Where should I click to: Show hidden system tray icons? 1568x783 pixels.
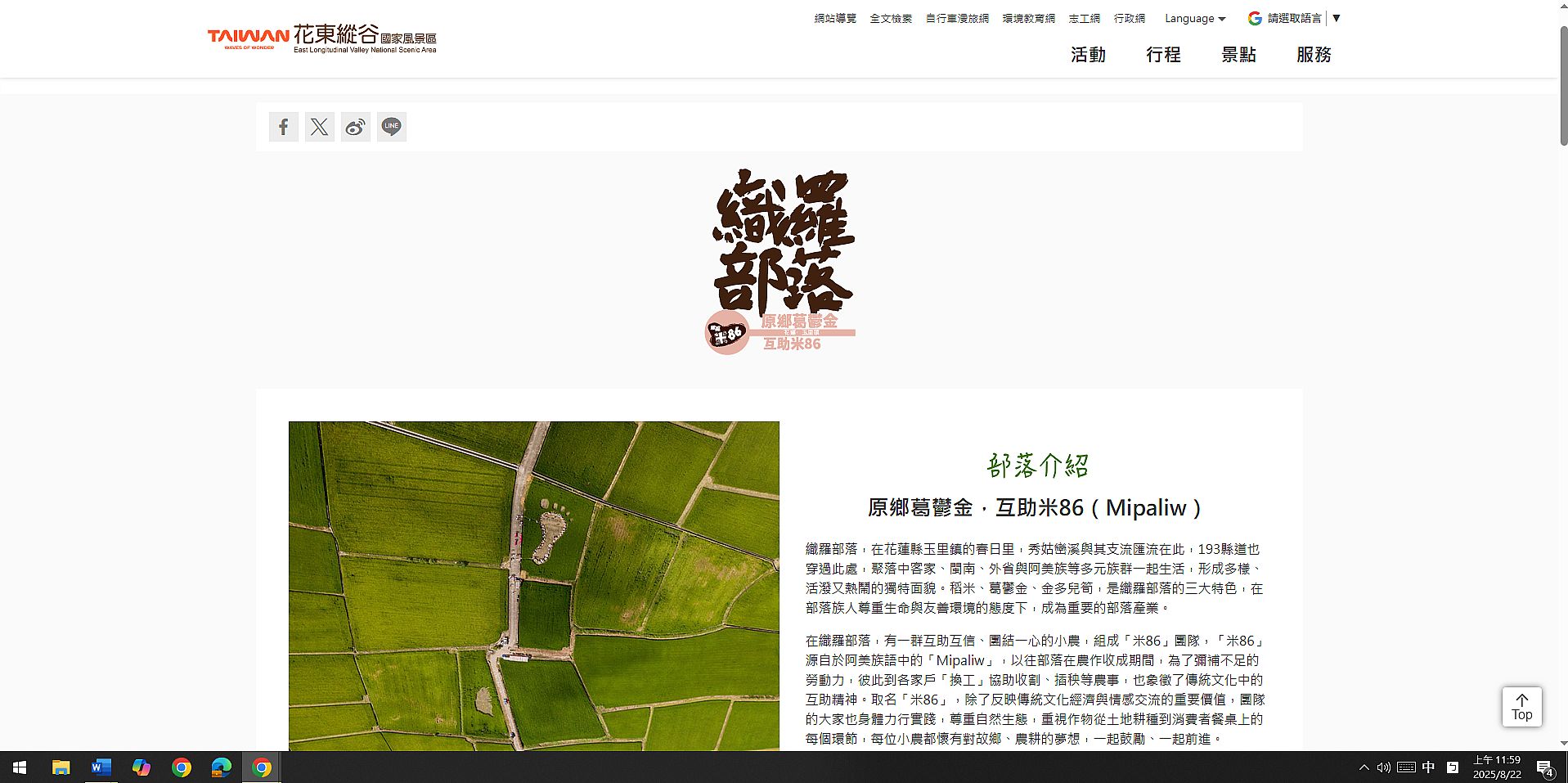pos(1364,767)
